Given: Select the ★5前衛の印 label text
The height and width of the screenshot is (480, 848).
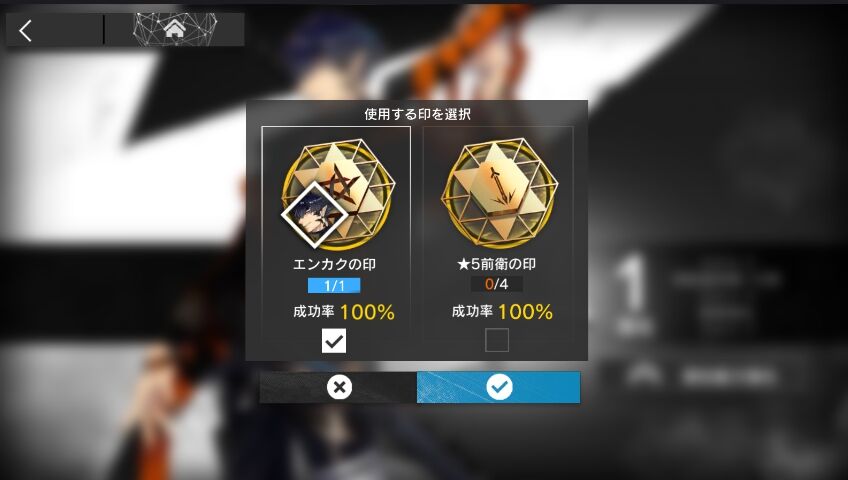Looking at the screenshot, I should click(496, 264).
